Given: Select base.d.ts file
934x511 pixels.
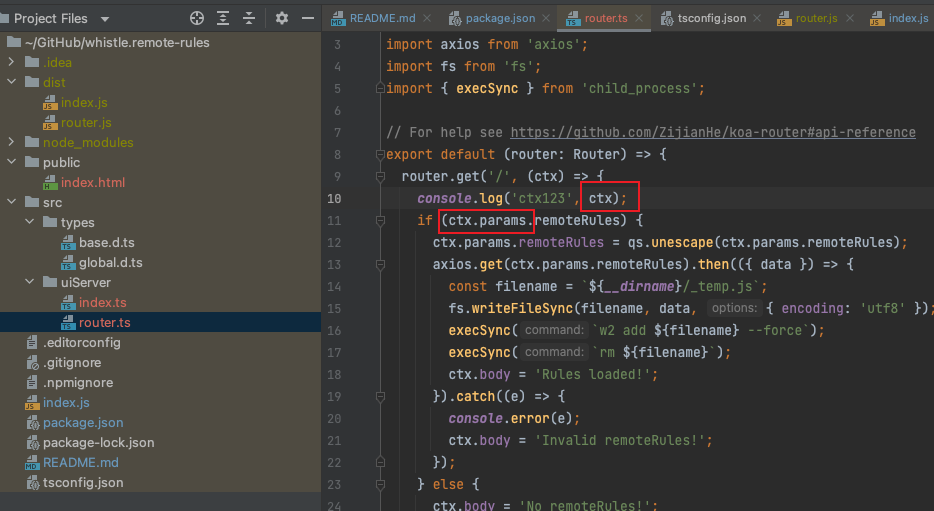Looking at the screenshot, I should pyautogui.click(x=107, y=242).
